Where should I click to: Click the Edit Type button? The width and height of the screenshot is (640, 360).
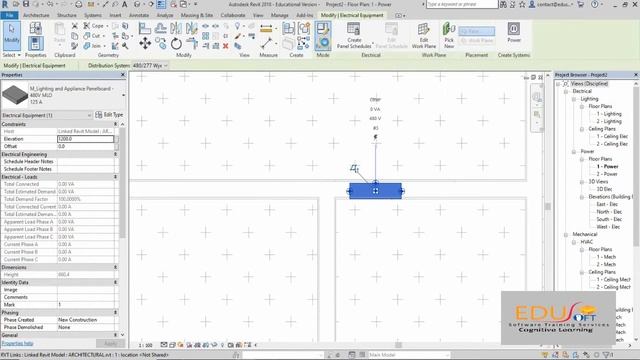click(x=109, y=115)
